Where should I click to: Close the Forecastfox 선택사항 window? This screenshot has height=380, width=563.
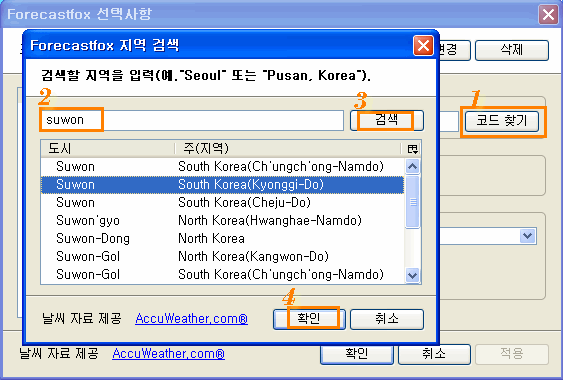click(x=548, y=15)
